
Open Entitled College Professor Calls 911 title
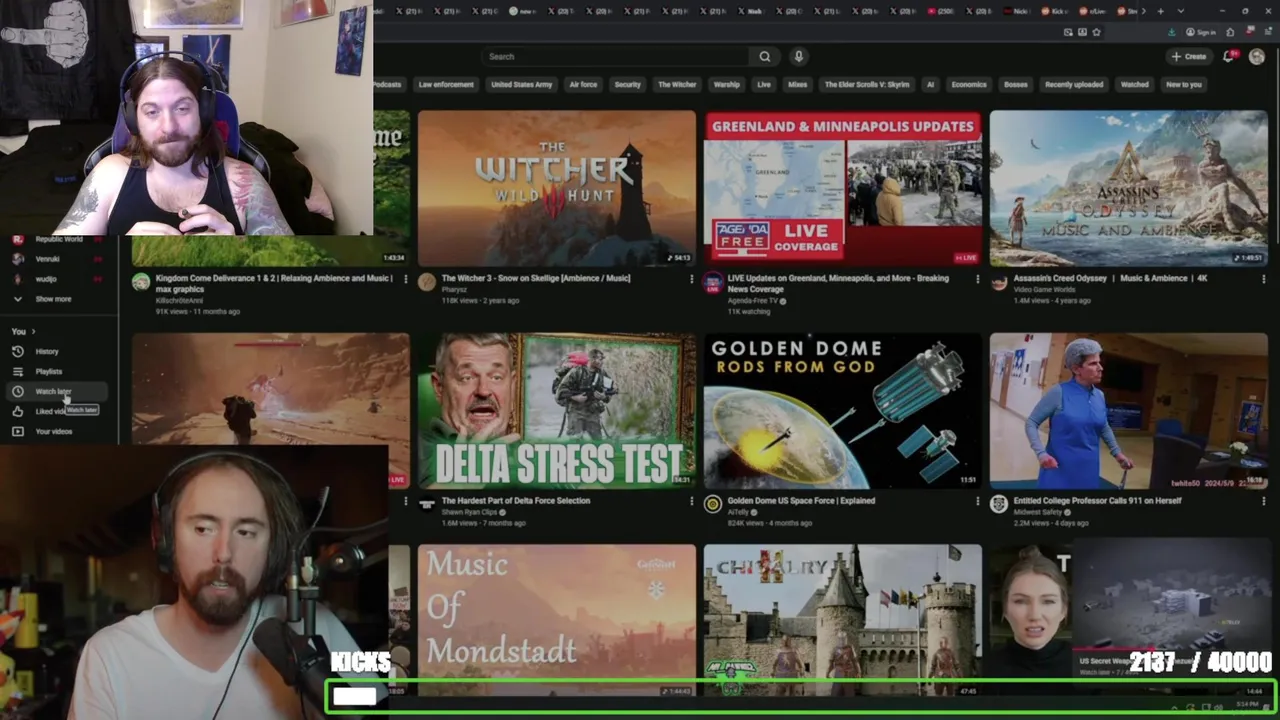1097,501
